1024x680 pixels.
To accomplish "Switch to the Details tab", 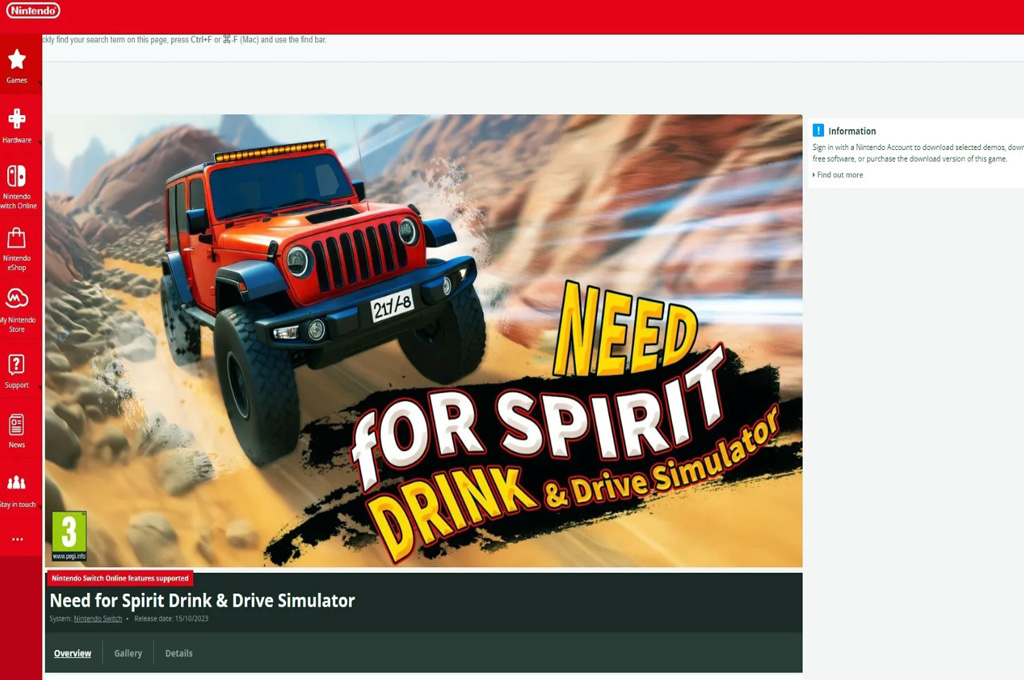I will pos(179,653).
